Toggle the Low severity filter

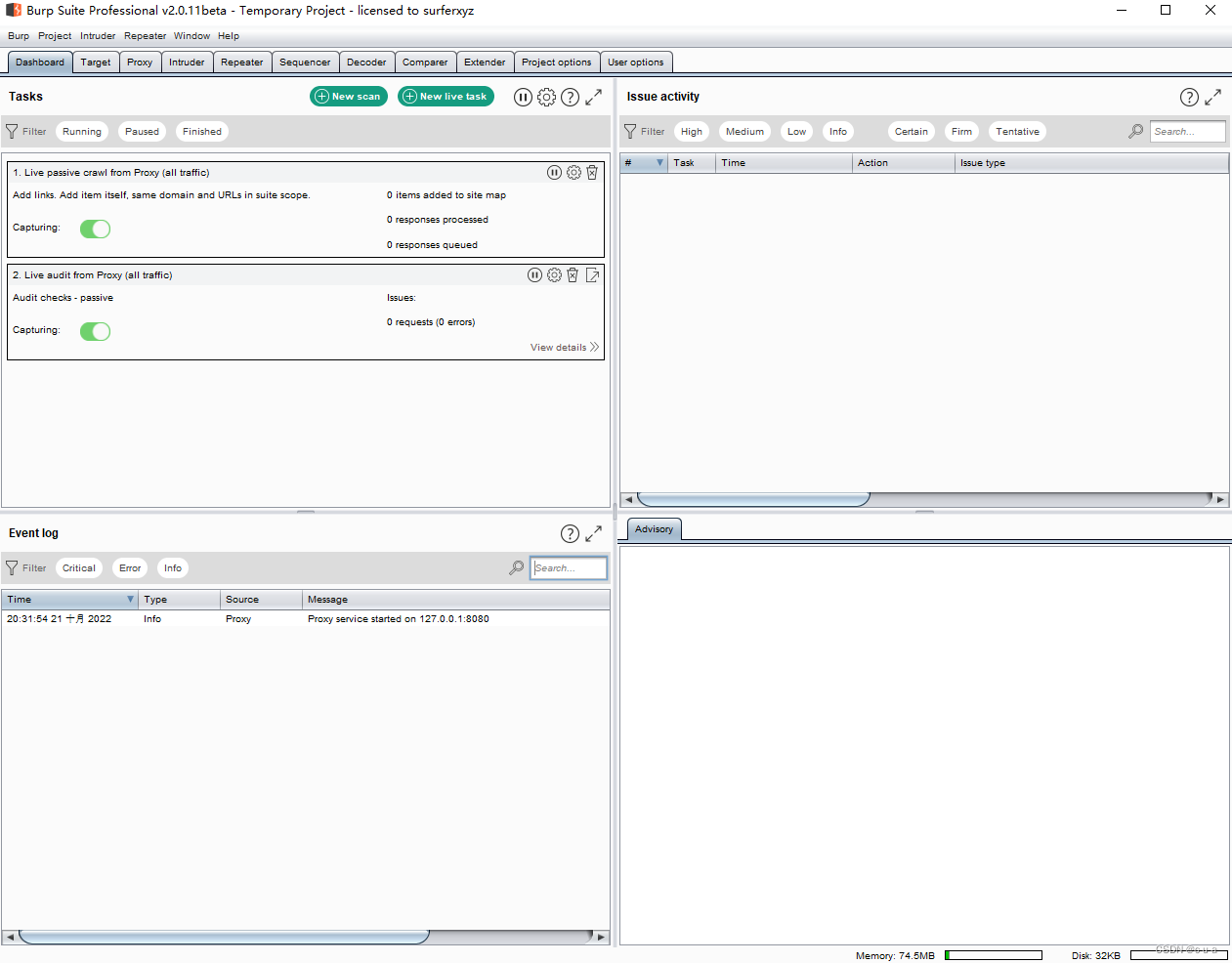click(797, 132)
